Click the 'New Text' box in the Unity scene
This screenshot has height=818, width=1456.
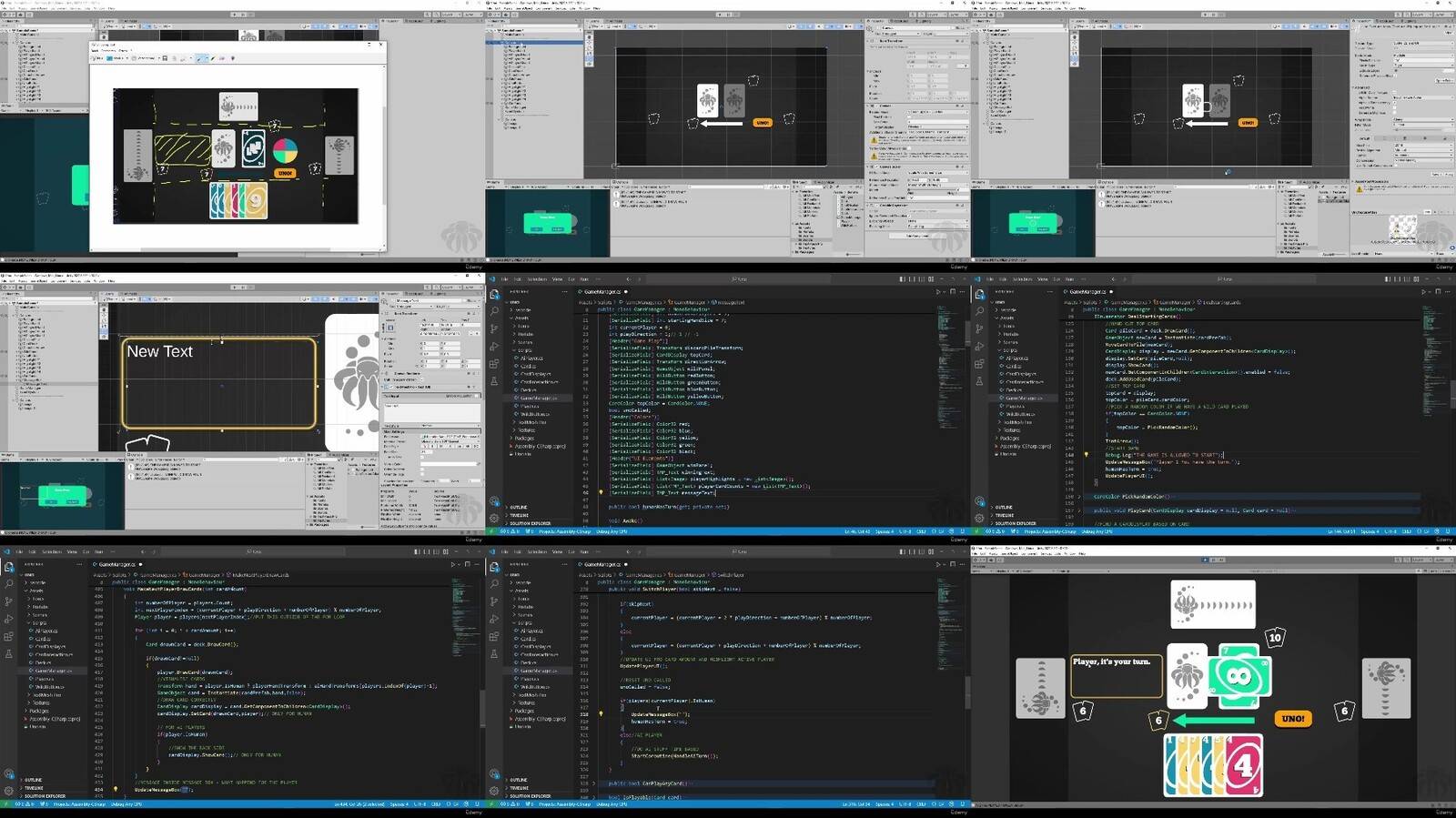pos(218,382)
